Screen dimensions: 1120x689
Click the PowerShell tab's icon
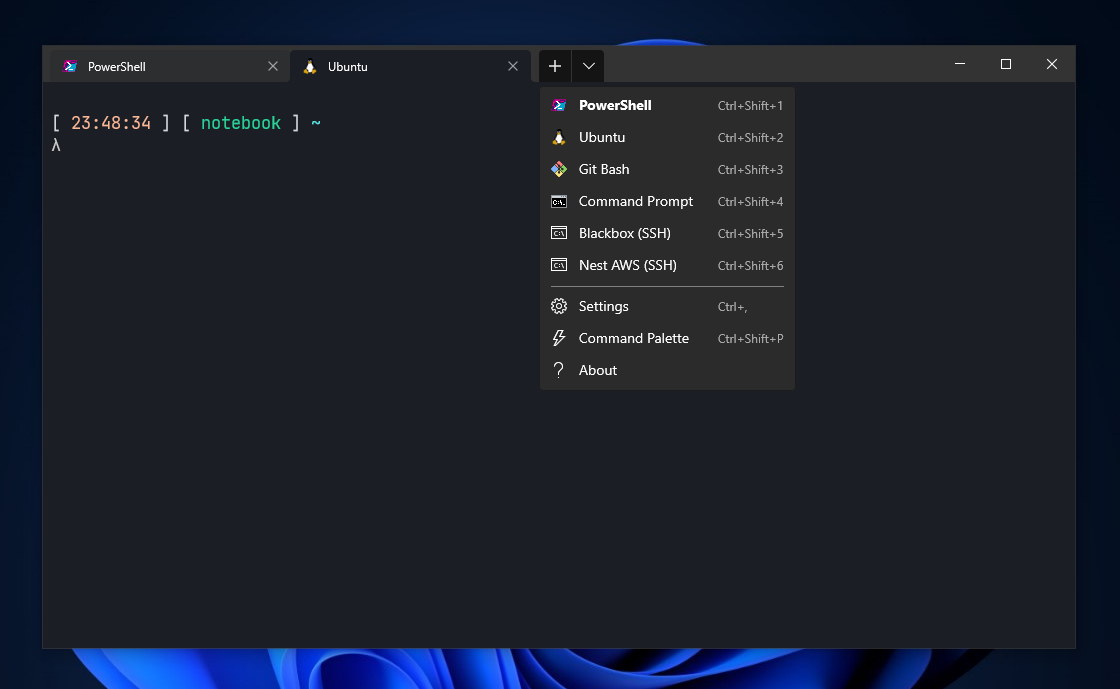pyautogui.click(x=70, y=66)
